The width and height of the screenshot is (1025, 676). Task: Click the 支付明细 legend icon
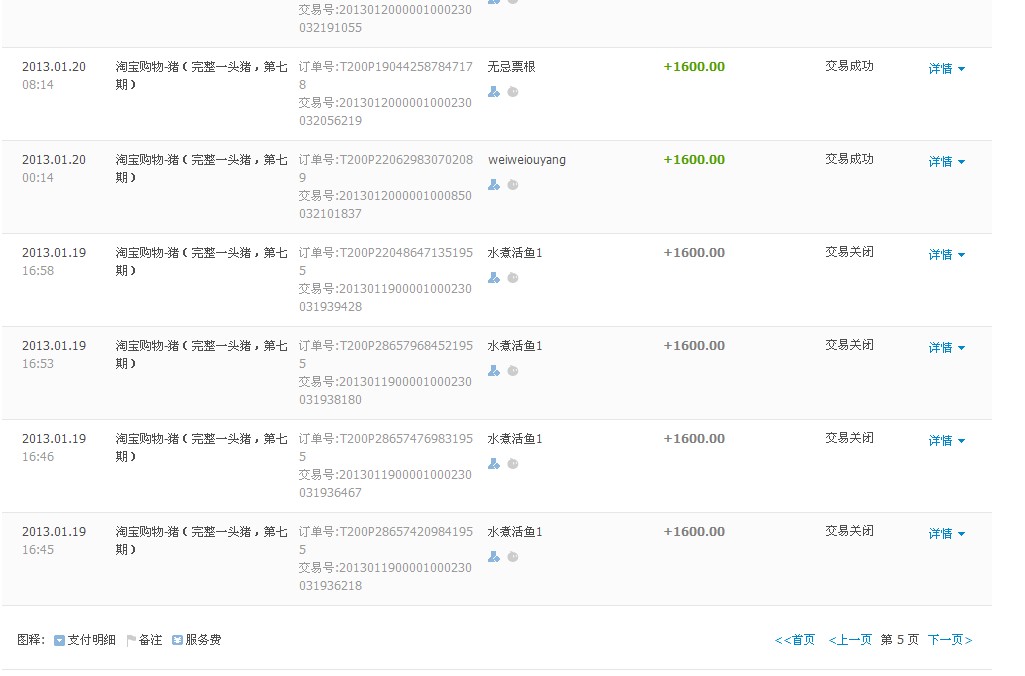point(59,640)
